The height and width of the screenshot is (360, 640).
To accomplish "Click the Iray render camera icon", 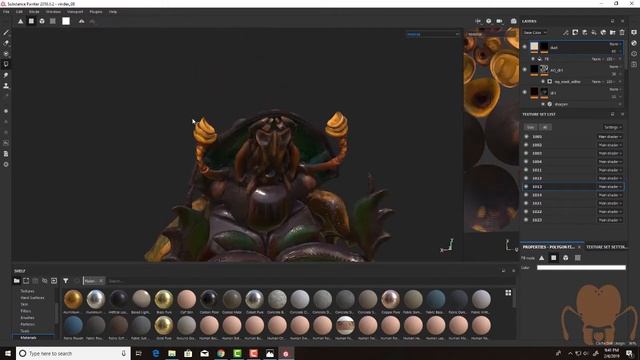I will [x=513, y=21].
